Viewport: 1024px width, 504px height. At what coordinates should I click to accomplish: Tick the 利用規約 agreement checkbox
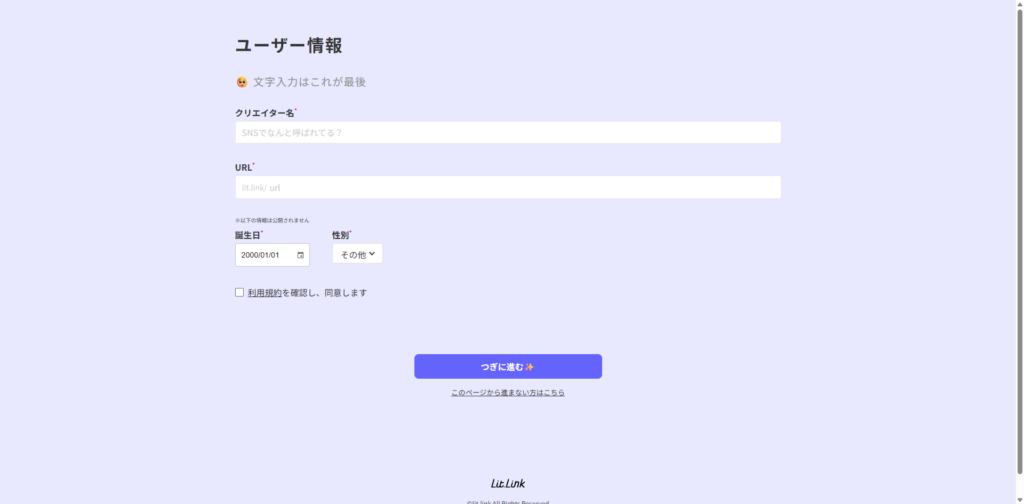tap(240, 293)
